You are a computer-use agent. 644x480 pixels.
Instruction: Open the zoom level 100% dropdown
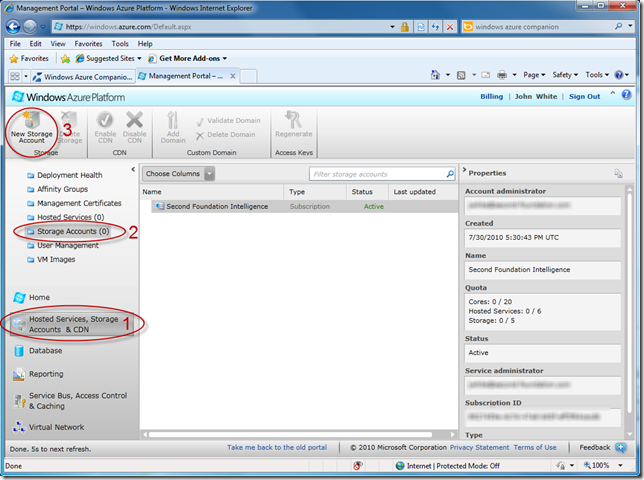(x=621, y=466)
